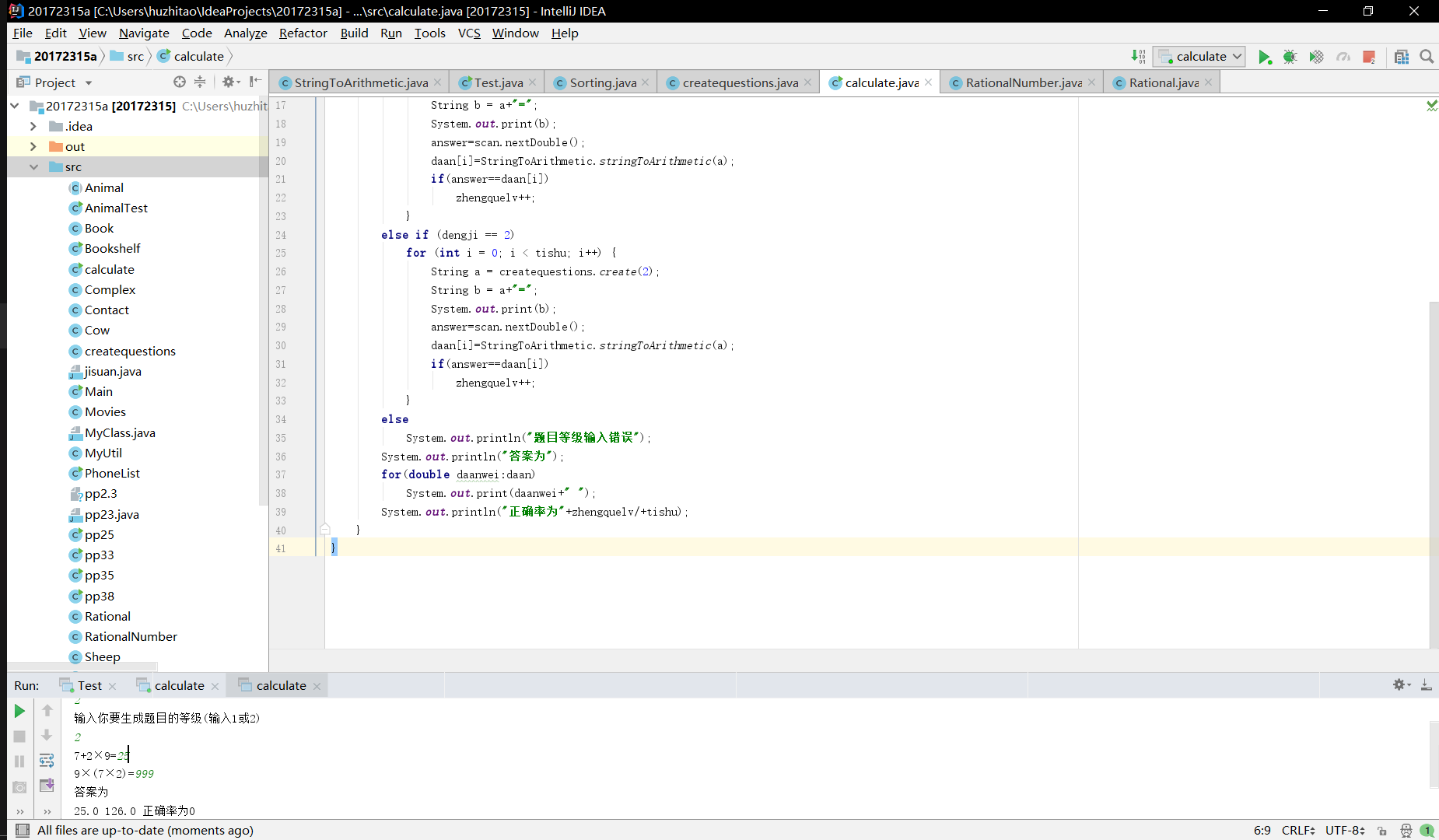The width and height of the screenshot is (1439, 840).
Task: Select RationalNumber in project tree
Action: pos(131,636)
